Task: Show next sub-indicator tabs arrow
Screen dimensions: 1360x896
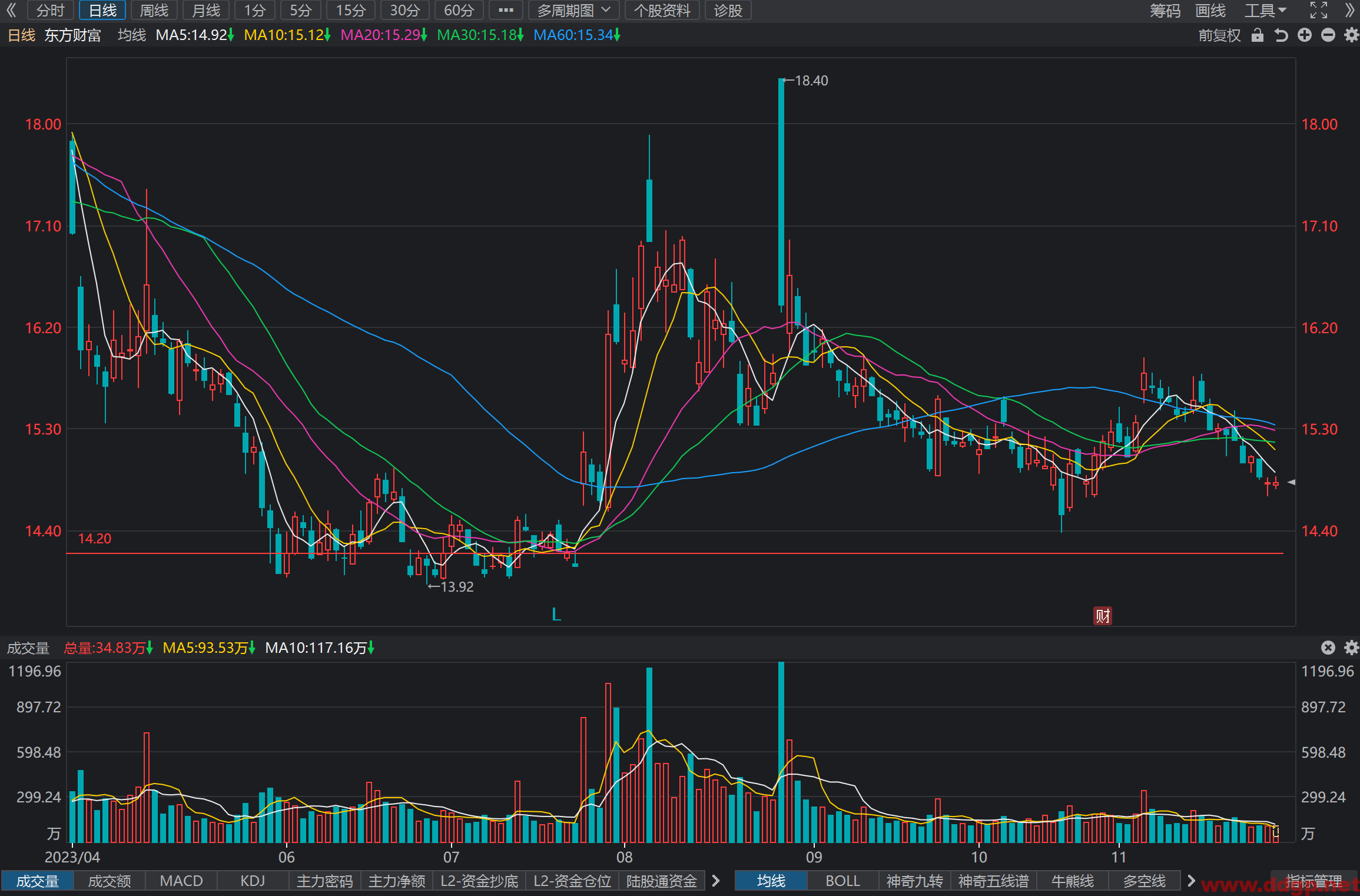Action: click(716, 881)
